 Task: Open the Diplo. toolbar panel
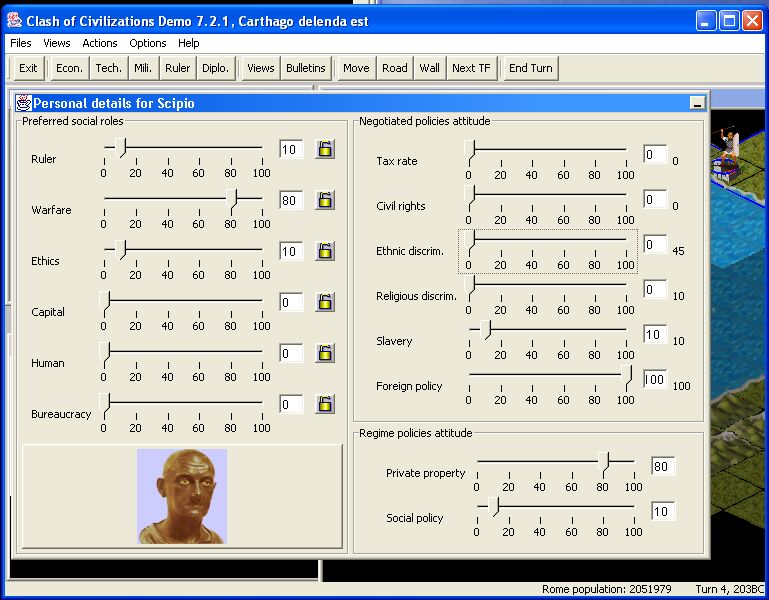click(x=215, y=68)
